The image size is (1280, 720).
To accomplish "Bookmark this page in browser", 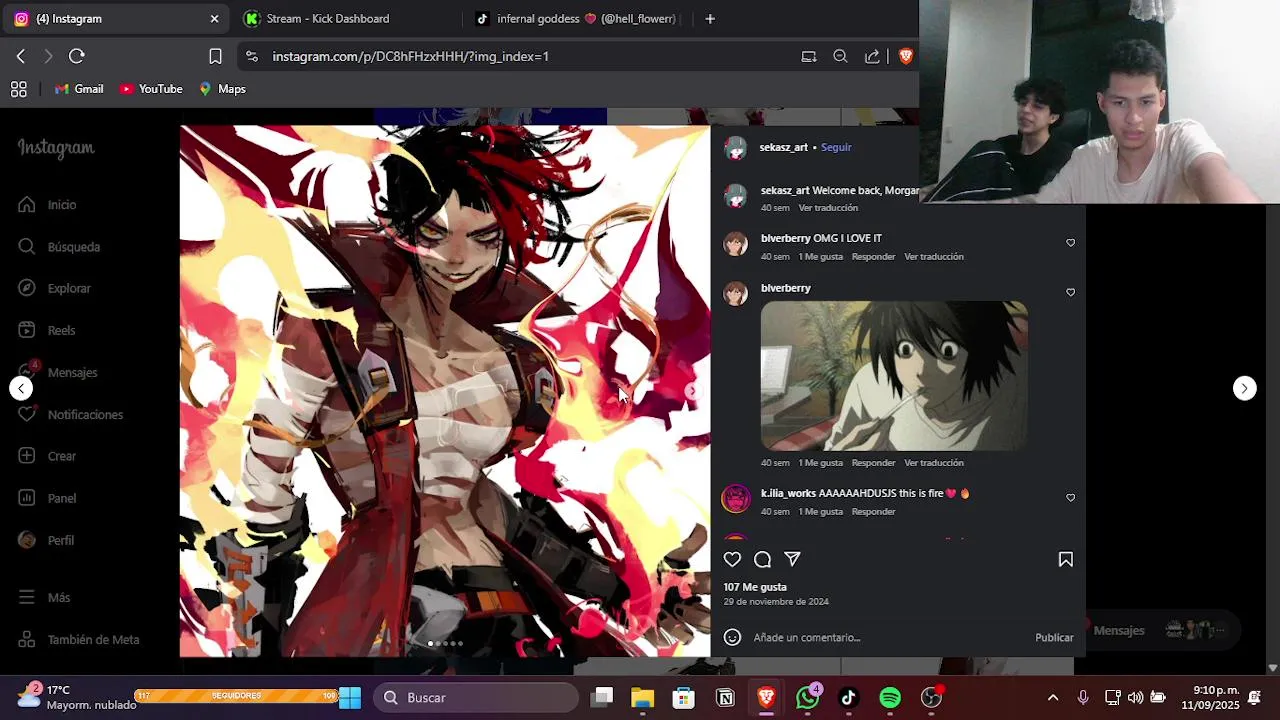I will [x=215, y=56].
